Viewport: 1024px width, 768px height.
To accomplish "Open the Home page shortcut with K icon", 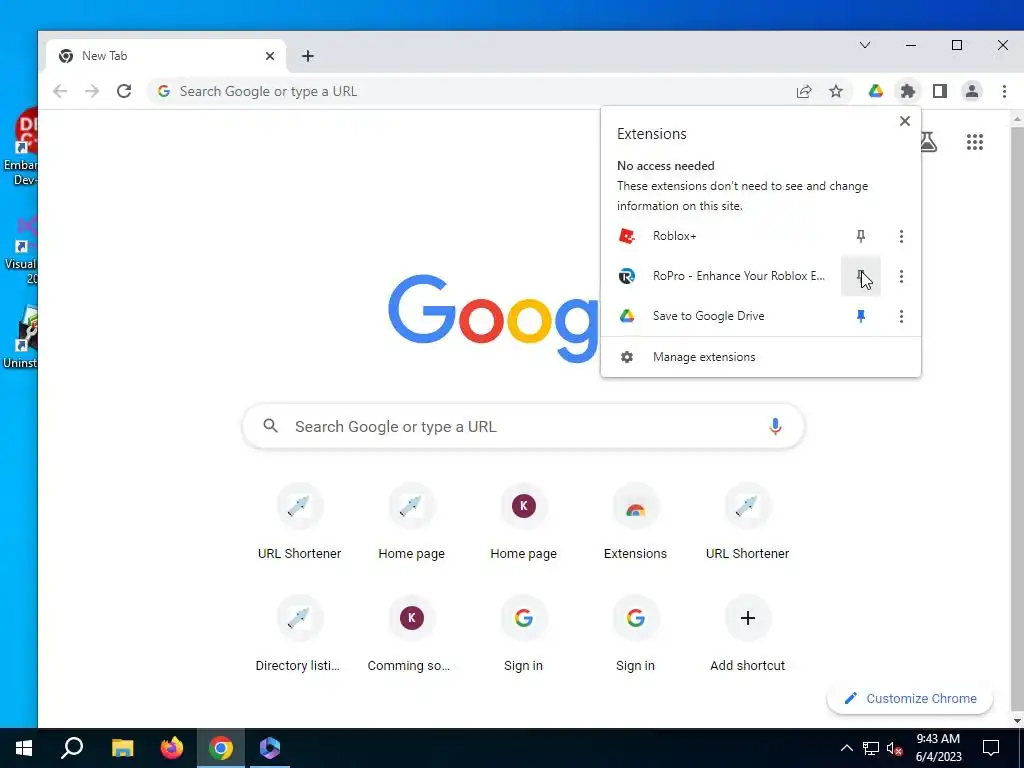I will (x=524, y=524).
